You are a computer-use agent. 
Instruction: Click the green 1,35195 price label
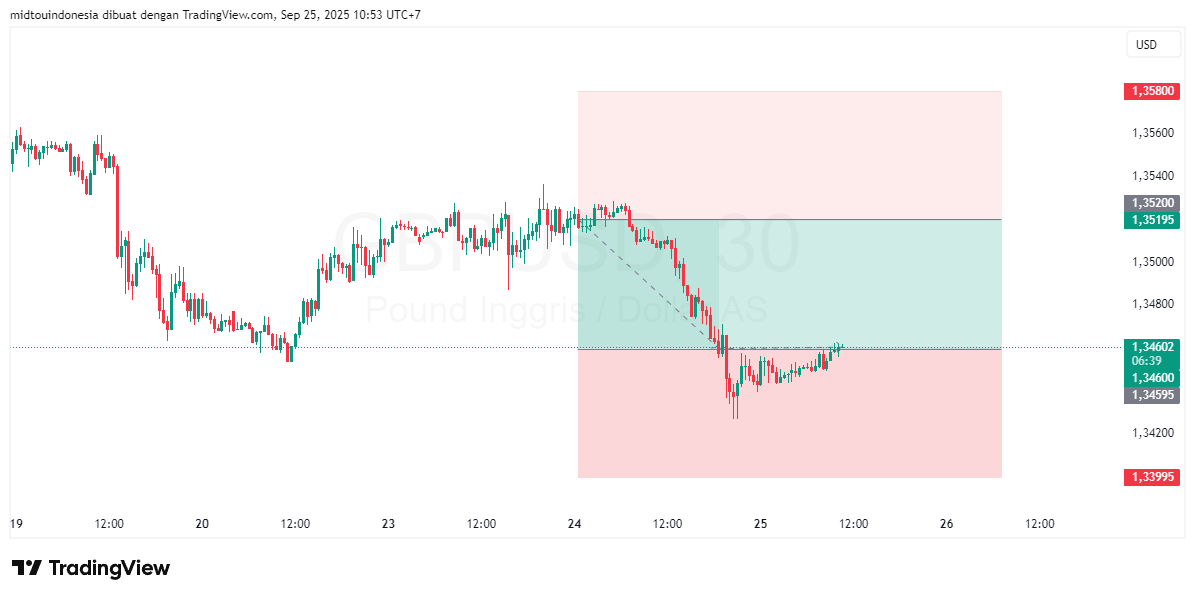point(1152,219)
